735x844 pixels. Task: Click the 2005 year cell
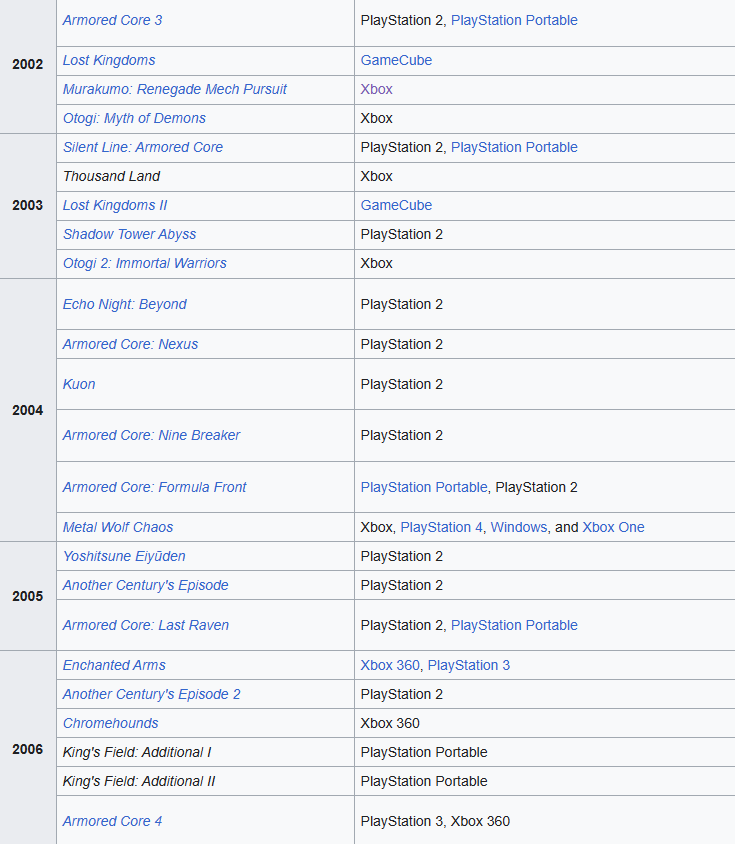[27, 596]
